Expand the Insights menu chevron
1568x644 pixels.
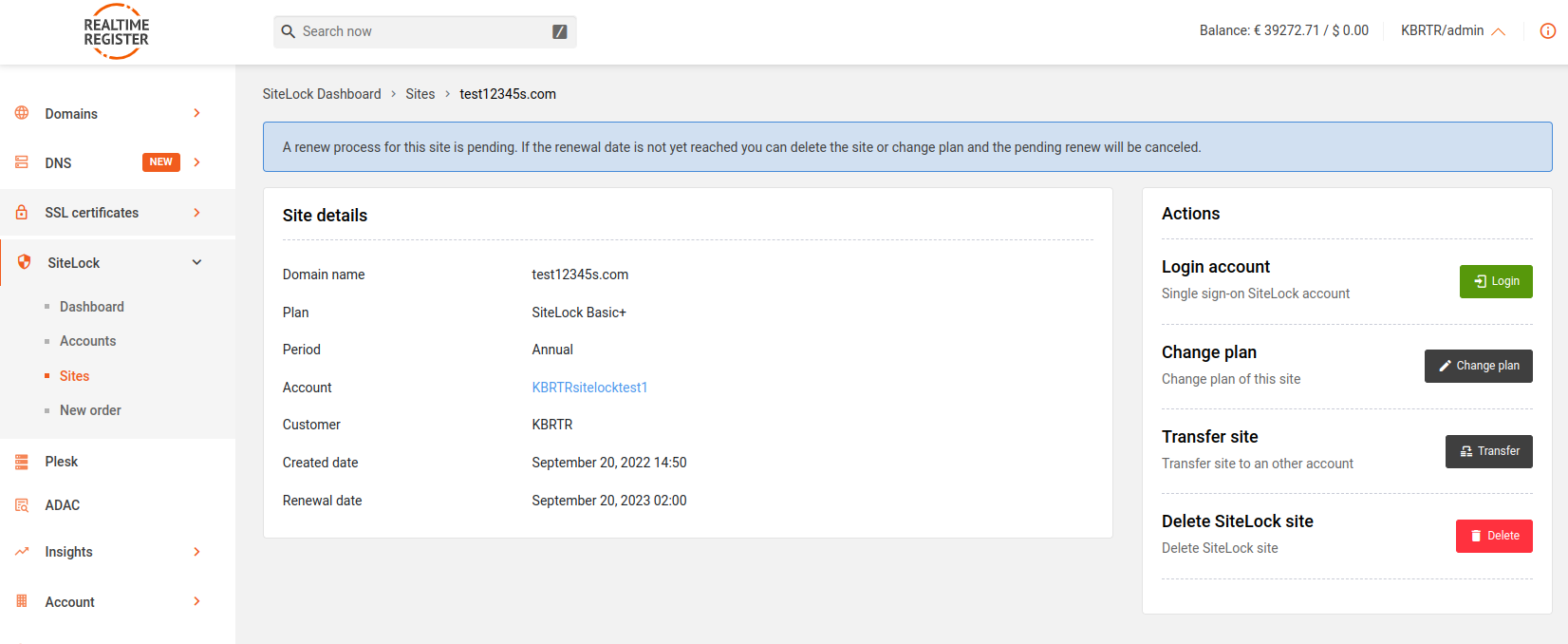click(x=196, y=552)
